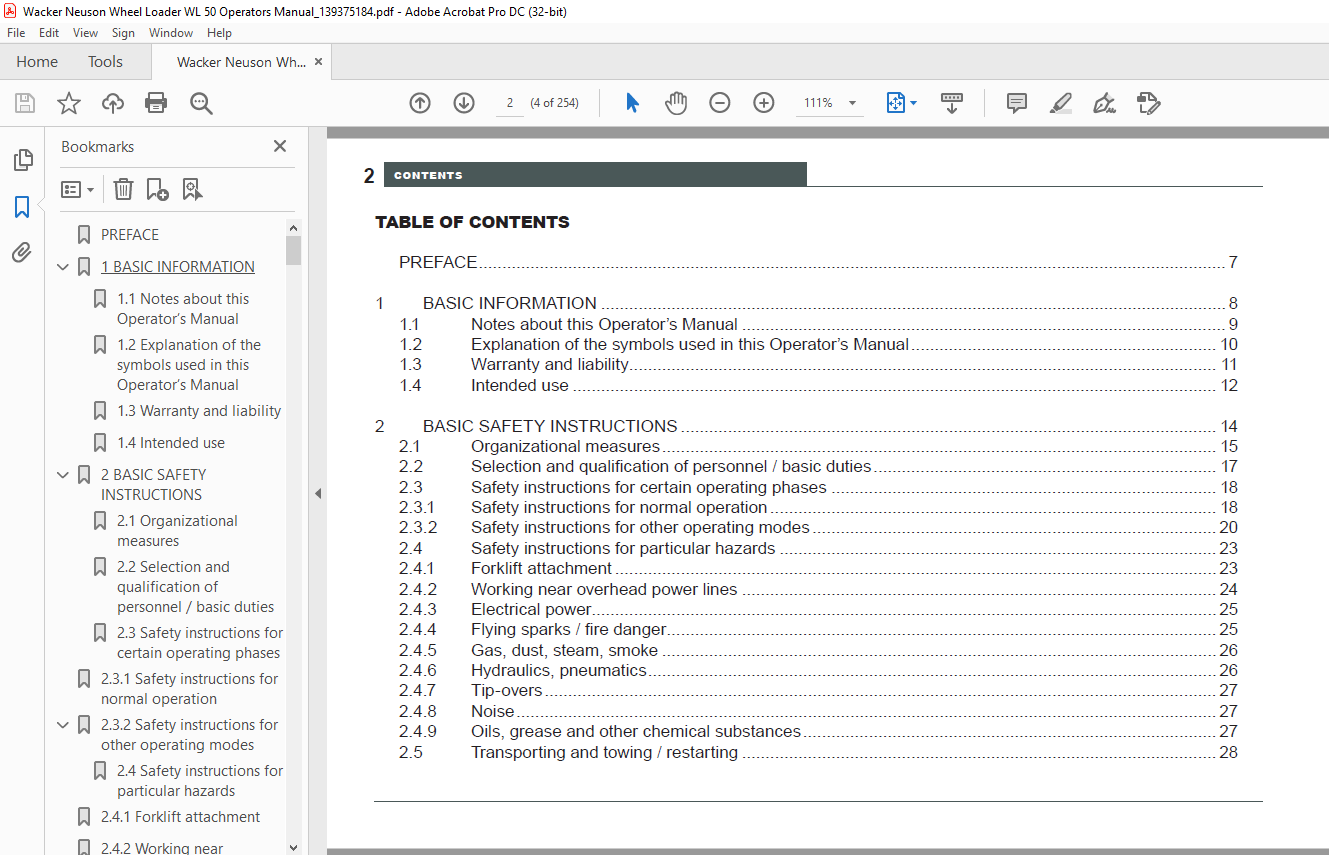Select the Highlight text pen tool
Image resolution: width=1329 pixels, height=855 pixels.
1061,103
